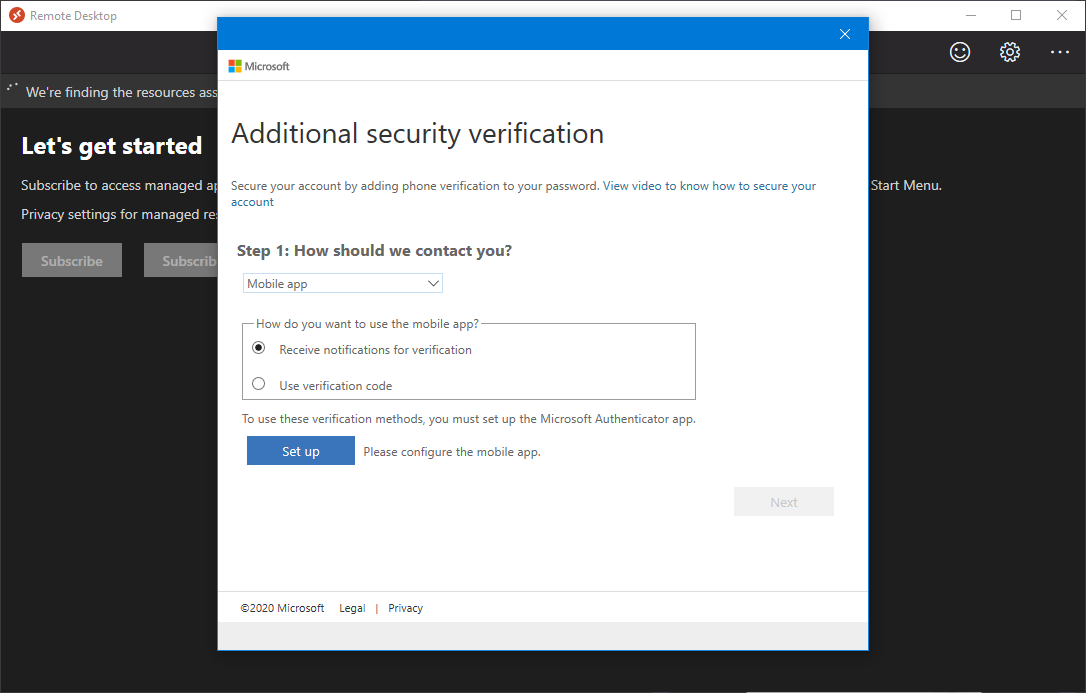Image resolution: width=1086 pixels, height=693 pixels.
Task: Click the 'Additional security verification' title
Action: [418, 134]
